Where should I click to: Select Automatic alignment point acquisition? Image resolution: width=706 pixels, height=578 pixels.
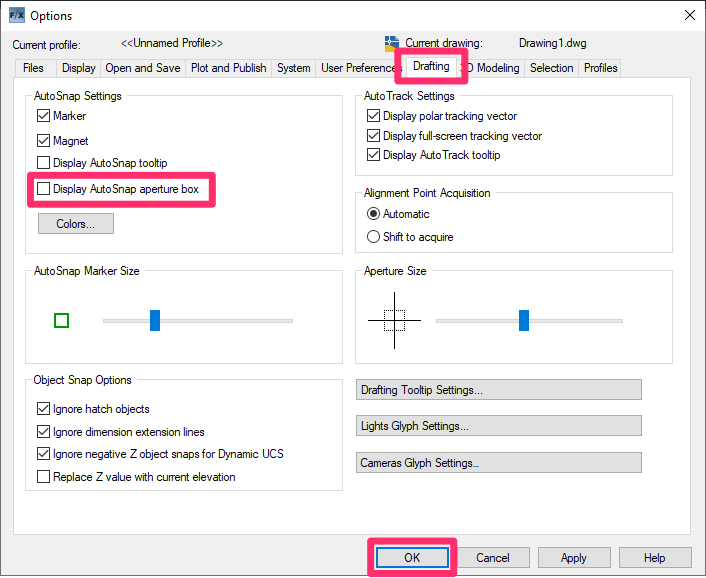(373, 213)
